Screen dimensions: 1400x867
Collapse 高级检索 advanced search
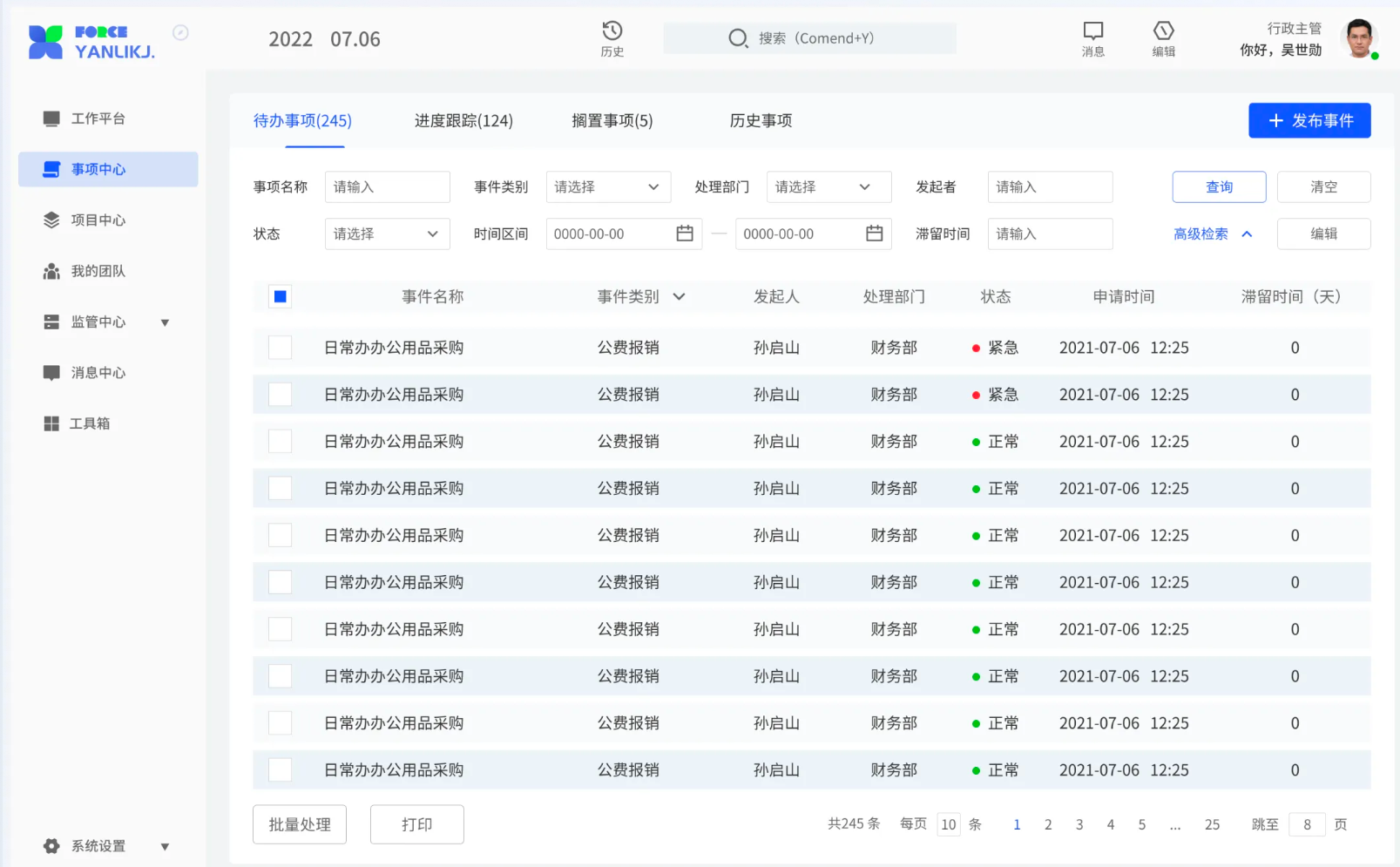point(1213,234)
